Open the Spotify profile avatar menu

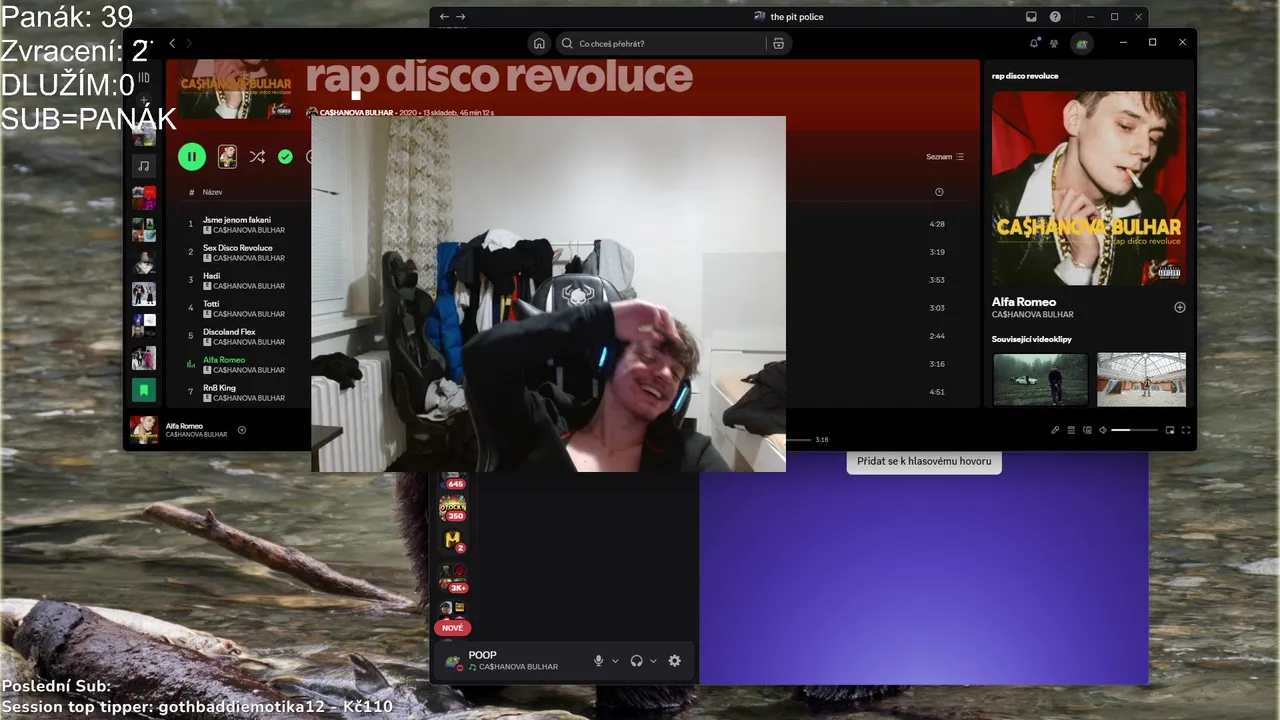point(1080,43)
